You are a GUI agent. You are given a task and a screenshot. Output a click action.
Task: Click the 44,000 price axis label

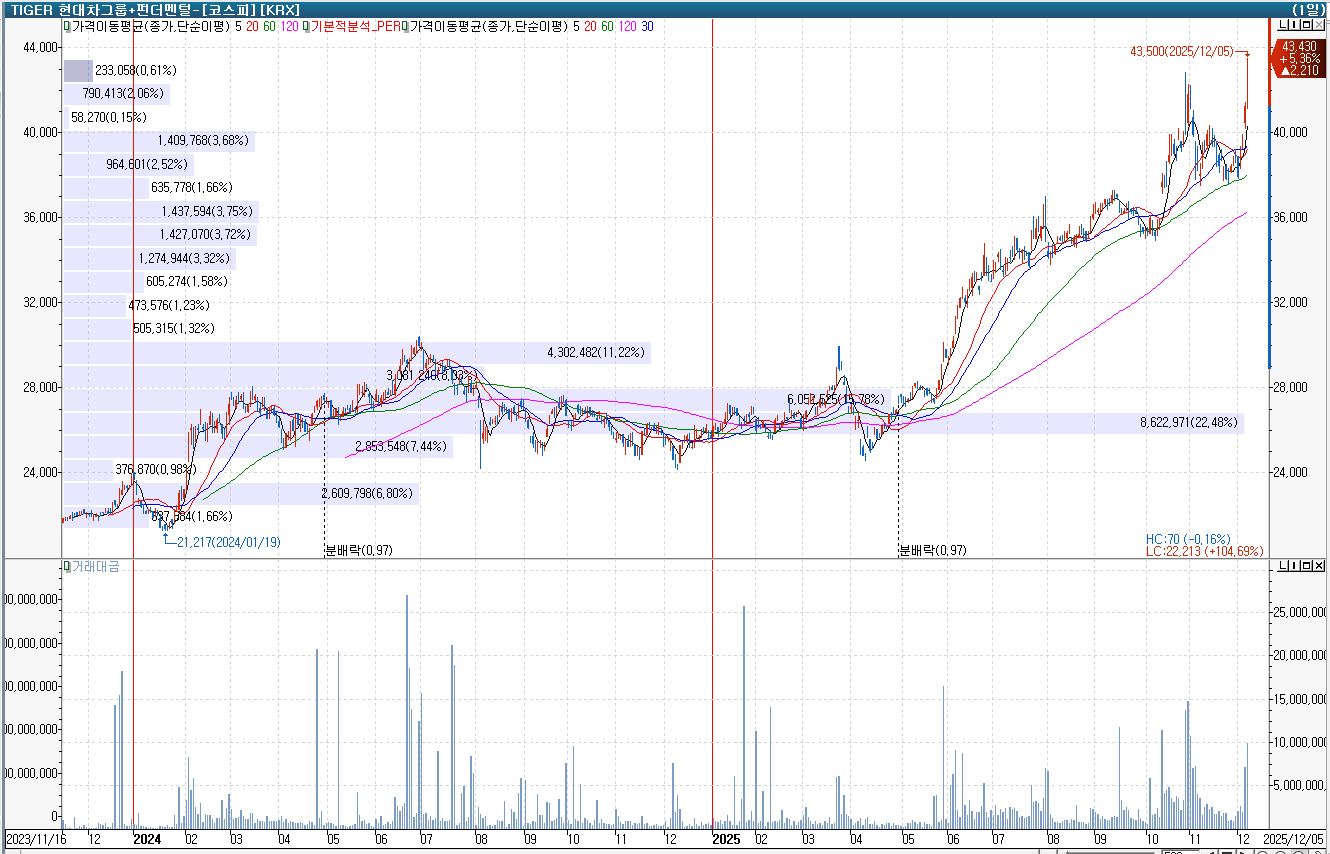tap(40, 47)
